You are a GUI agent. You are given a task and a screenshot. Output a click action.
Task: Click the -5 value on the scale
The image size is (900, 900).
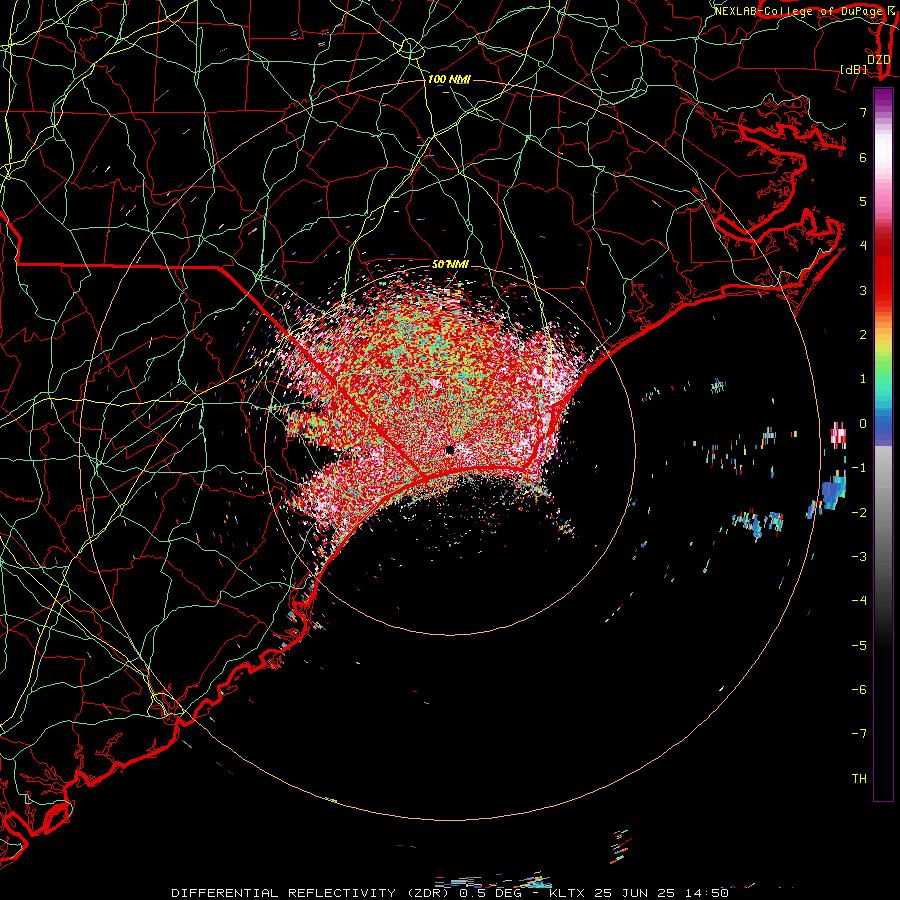tap(859, 646)
